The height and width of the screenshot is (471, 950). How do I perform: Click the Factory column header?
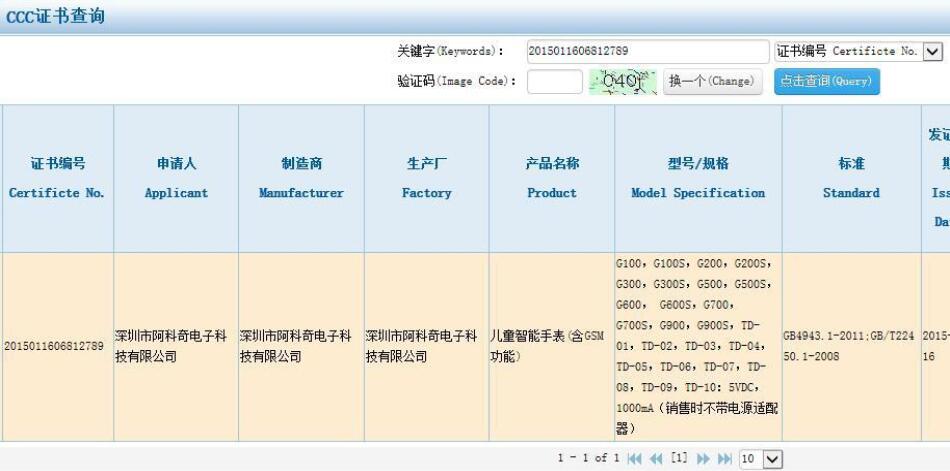426,178
